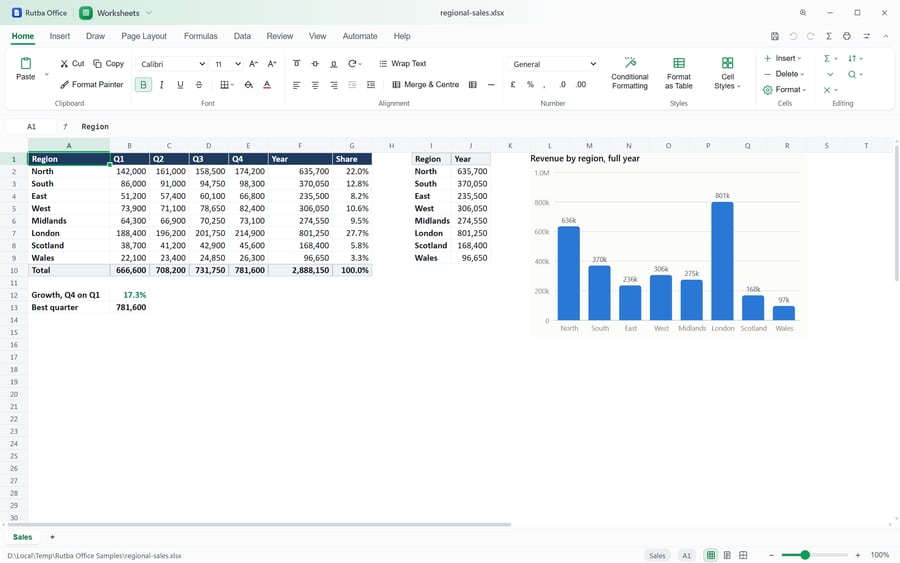Switch to normal grid view in status bar
This screenshot has height=563, width=900.
click(x=711, y=555)
